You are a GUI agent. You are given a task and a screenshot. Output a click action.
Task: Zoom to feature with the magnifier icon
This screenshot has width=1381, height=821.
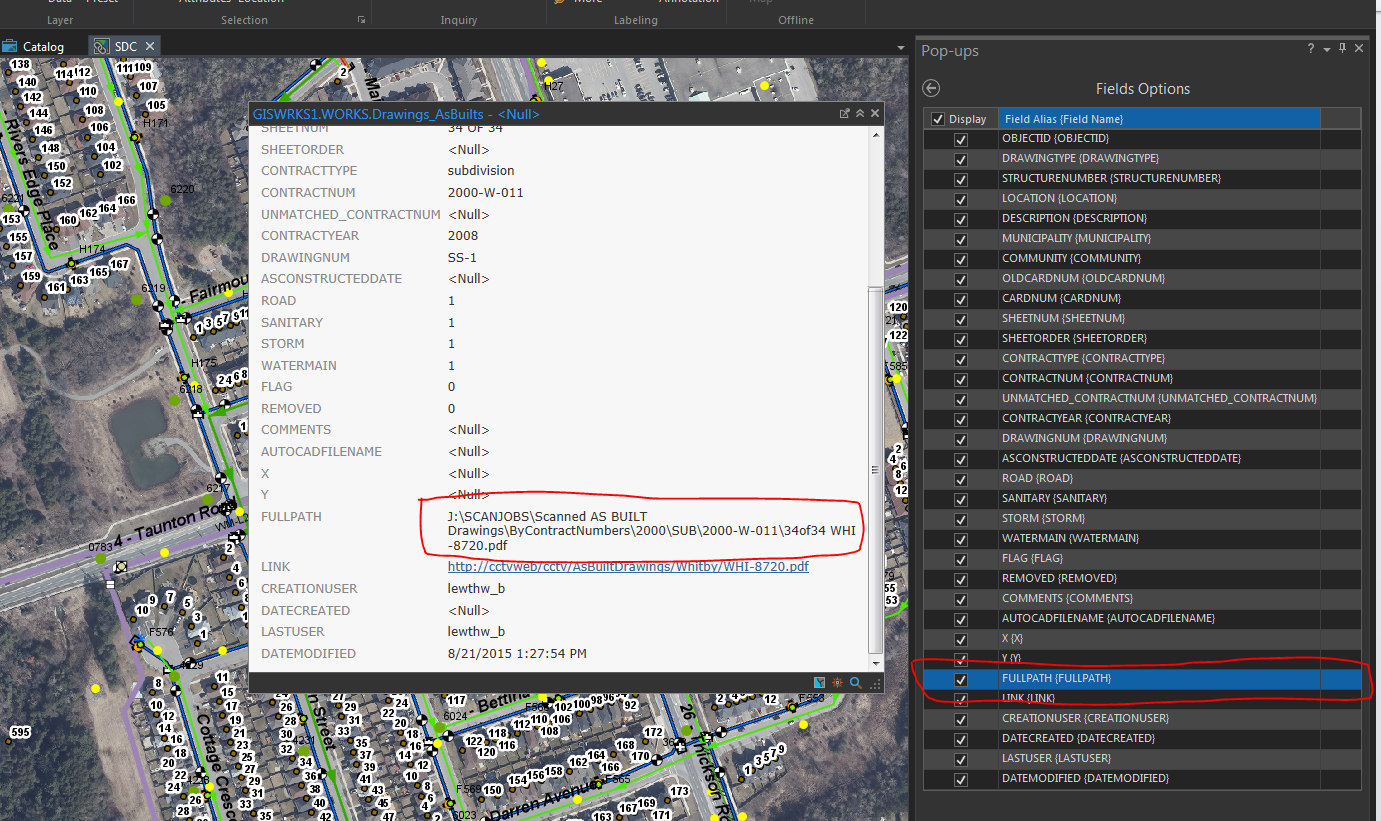point(855,683)
